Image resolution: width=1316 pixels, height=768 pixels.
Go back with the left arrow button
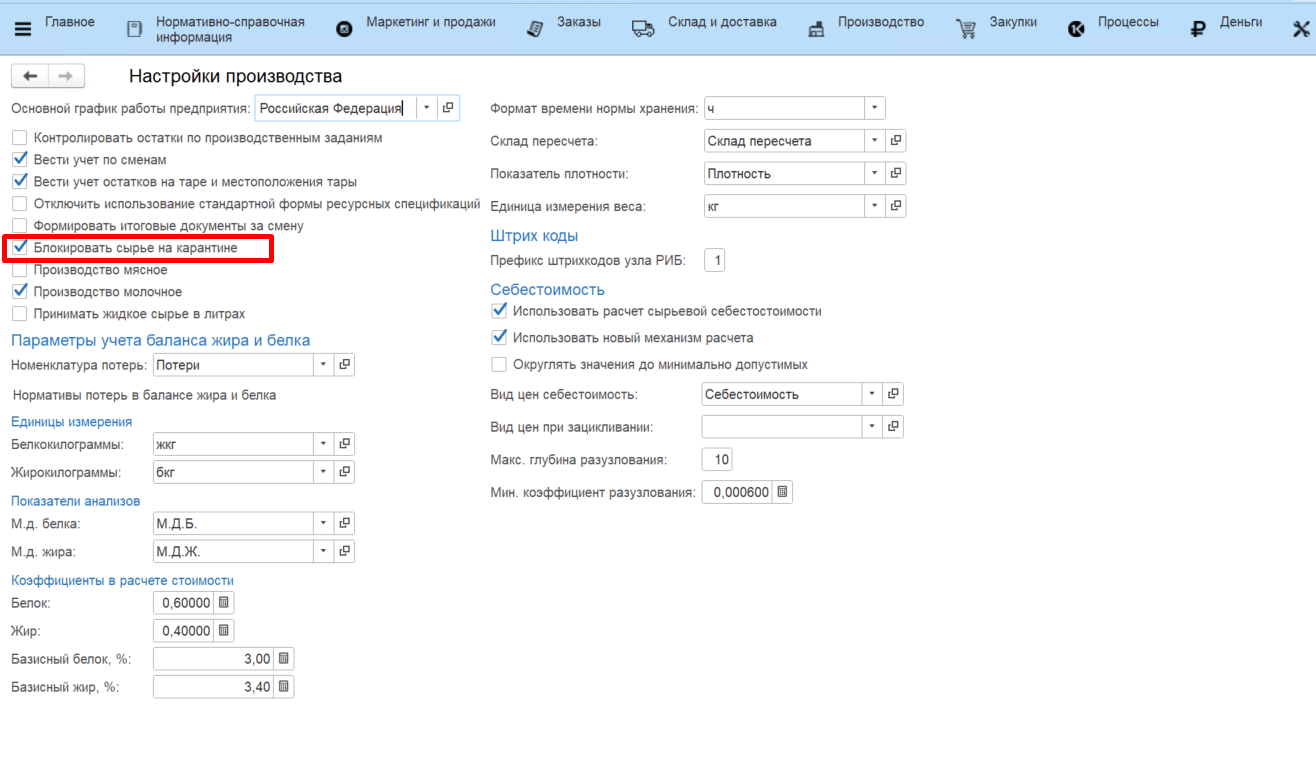tap(29, 76)
